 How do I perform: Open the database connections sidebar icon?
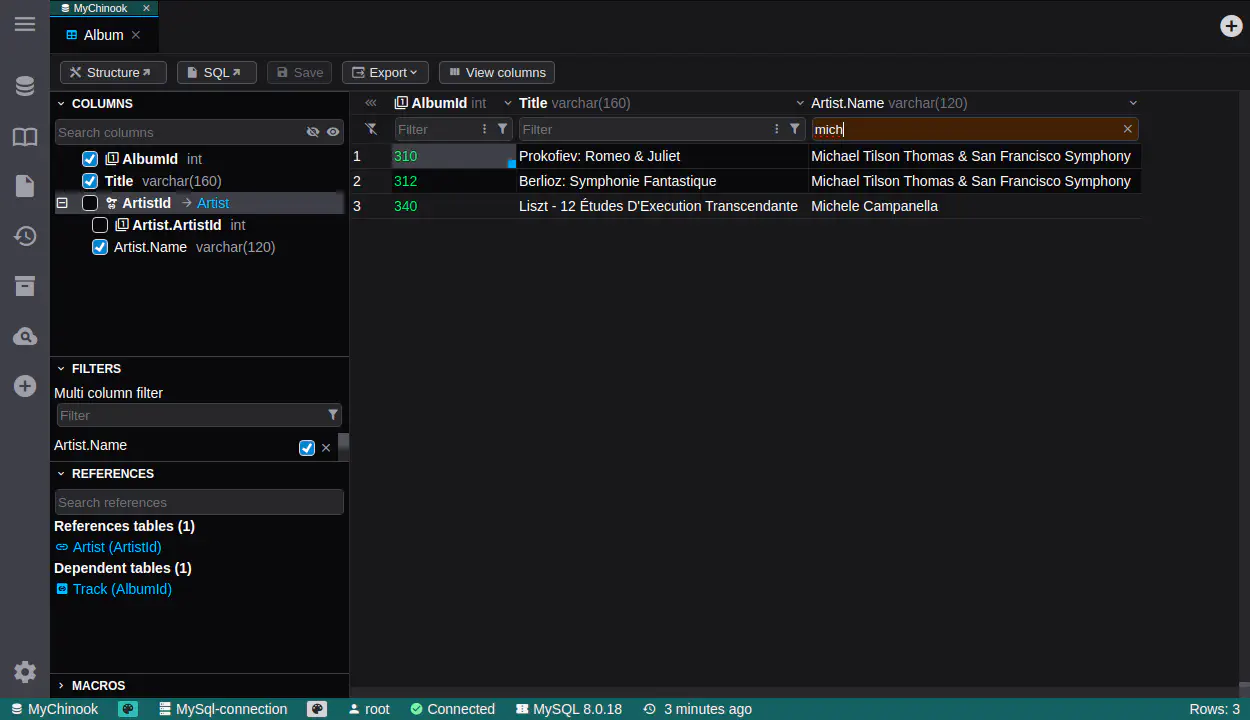[25, 87]
